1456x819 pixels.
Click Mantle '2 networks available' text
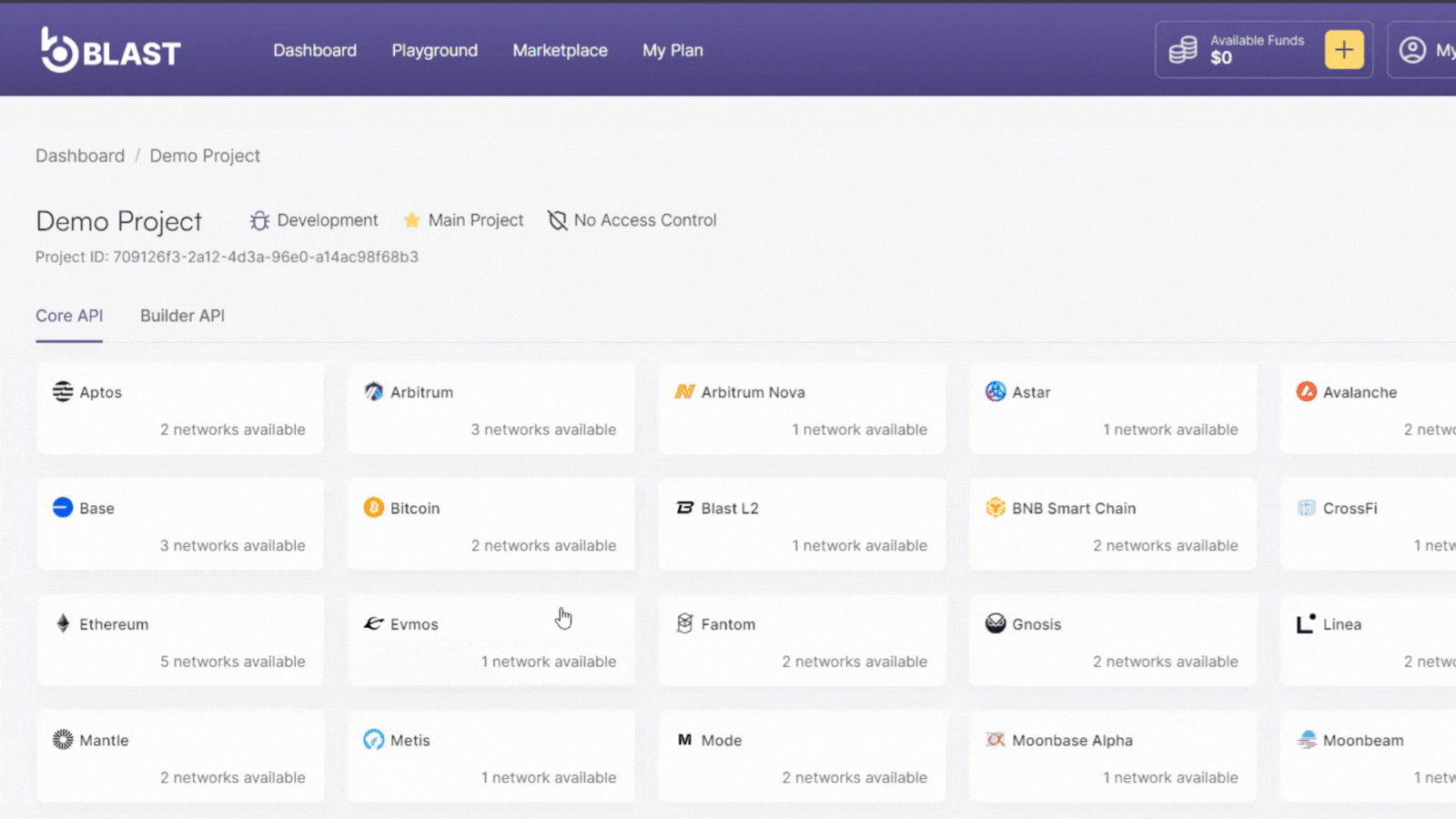(x=233, y=778)
